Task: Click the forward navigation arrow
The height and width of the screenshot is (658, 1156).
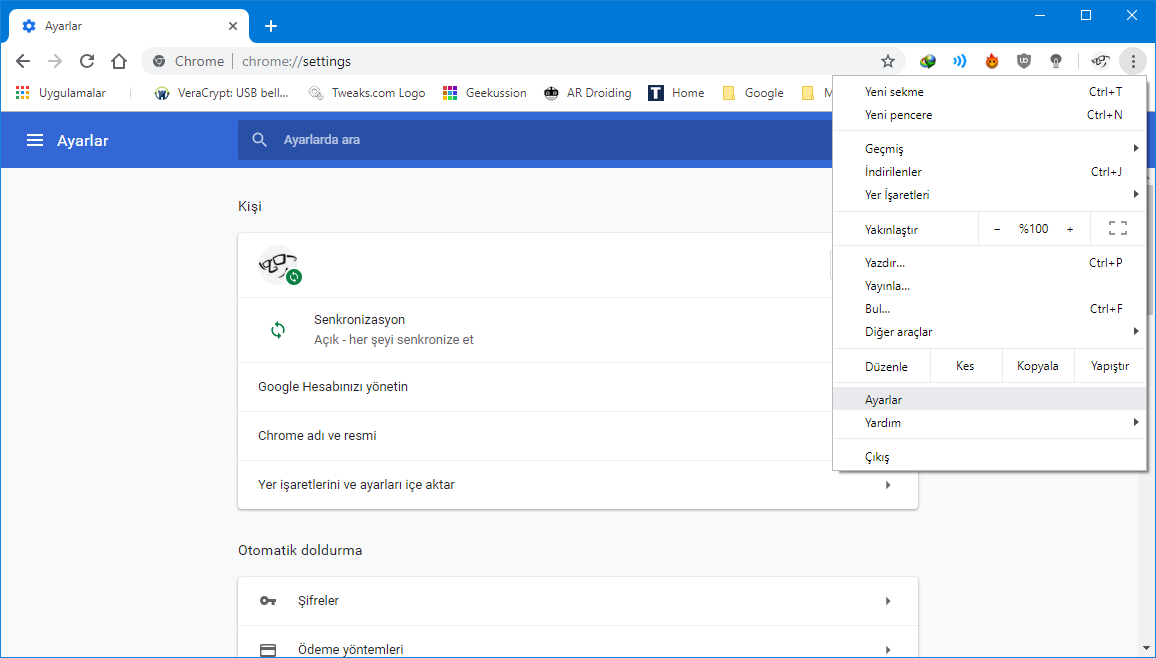Action: [x=55, y=61]
